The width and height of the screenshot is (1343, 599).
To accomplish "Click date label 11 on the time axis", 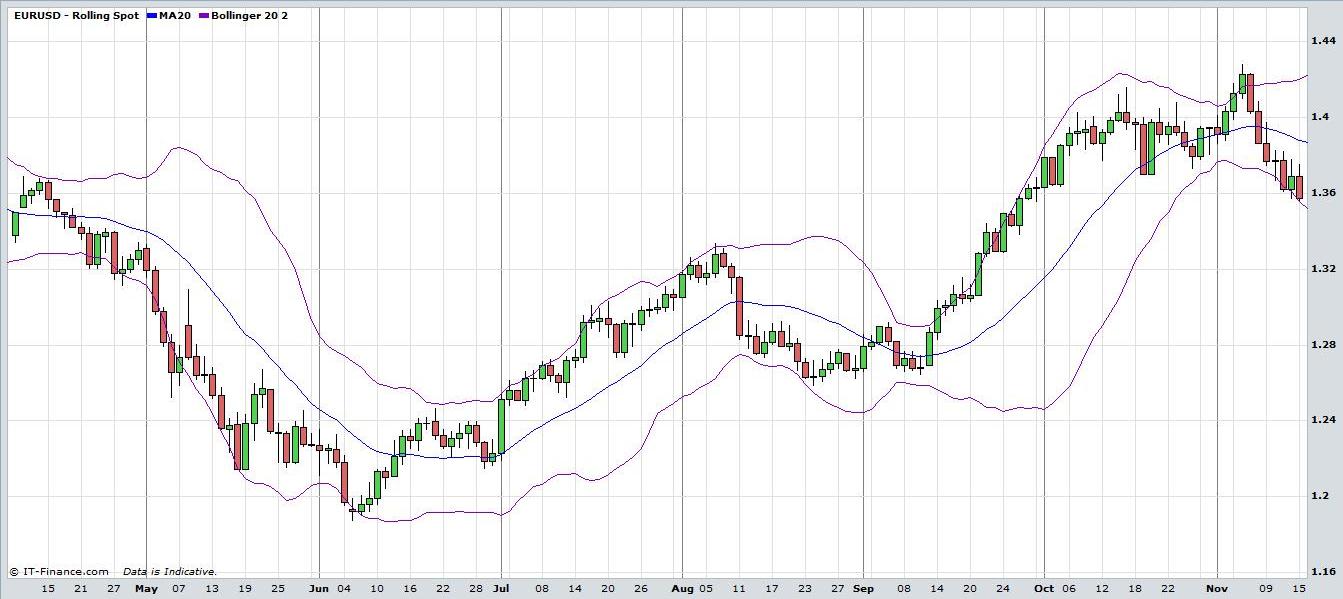I will click(x=739, y=589).
